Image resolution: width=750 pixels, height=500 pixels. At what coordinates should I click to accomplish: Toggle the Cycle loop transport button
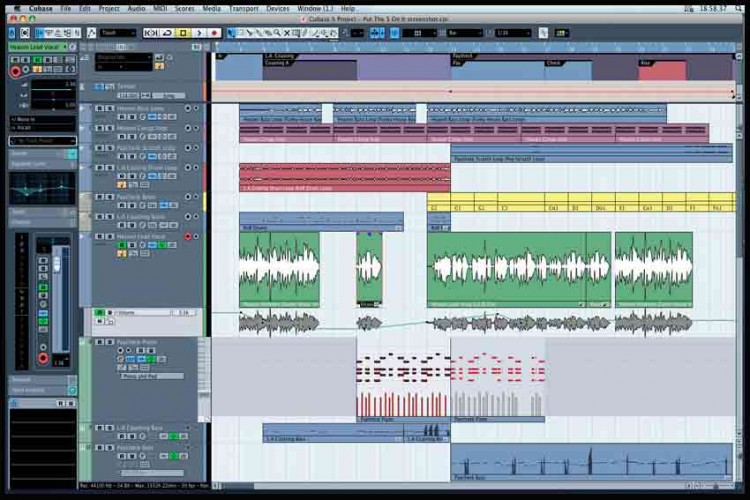click(167, 33)
